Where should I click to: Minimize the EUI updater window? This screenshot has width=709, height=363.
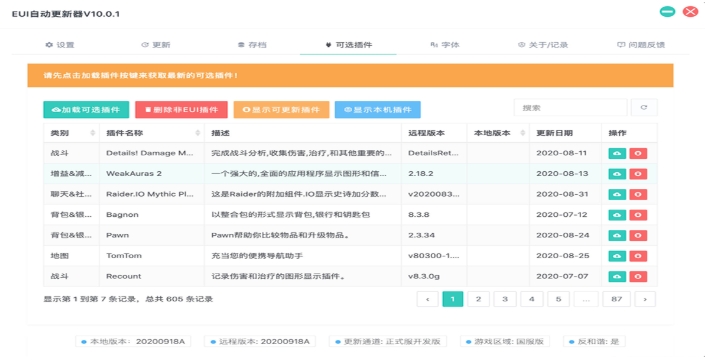(667, 12)
